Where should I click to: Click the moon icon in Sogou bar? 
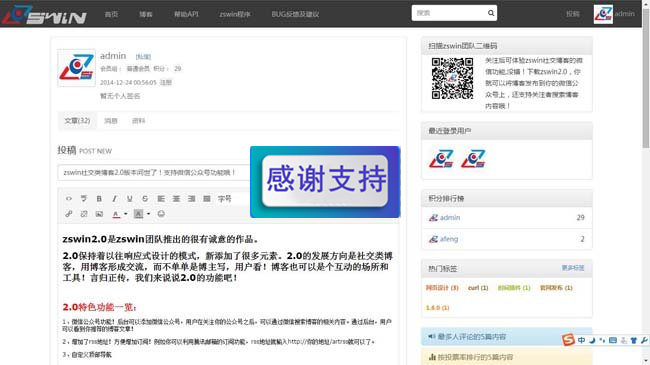[592, 340]
